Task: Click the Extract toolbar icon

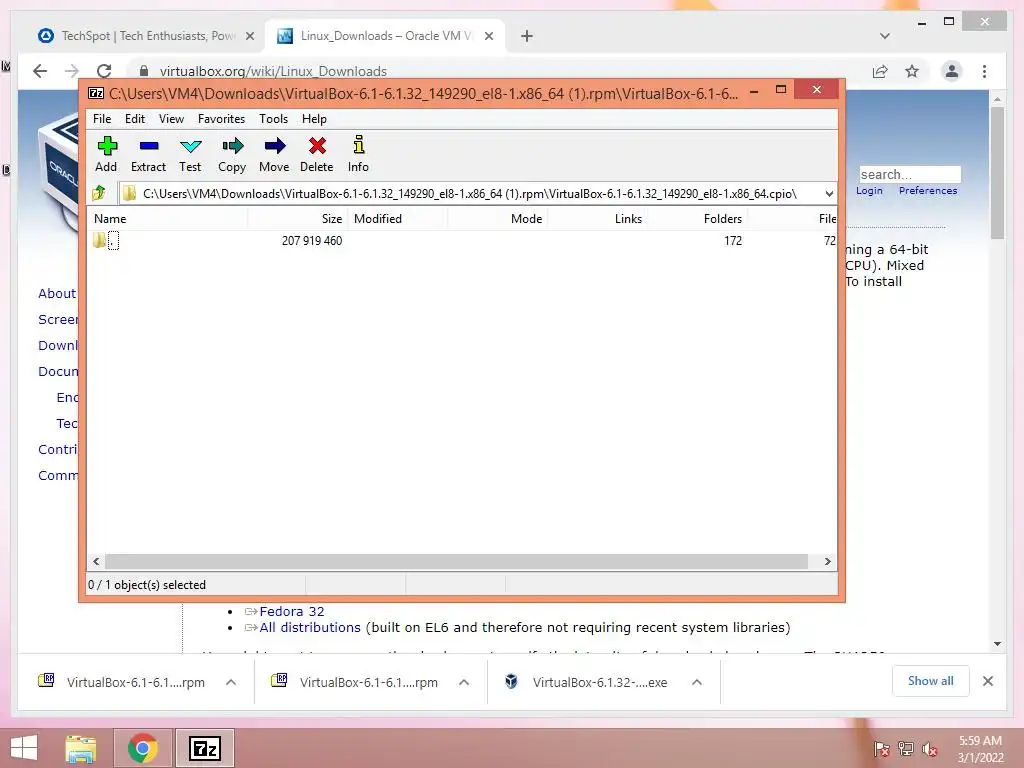Action: [148, 154]
